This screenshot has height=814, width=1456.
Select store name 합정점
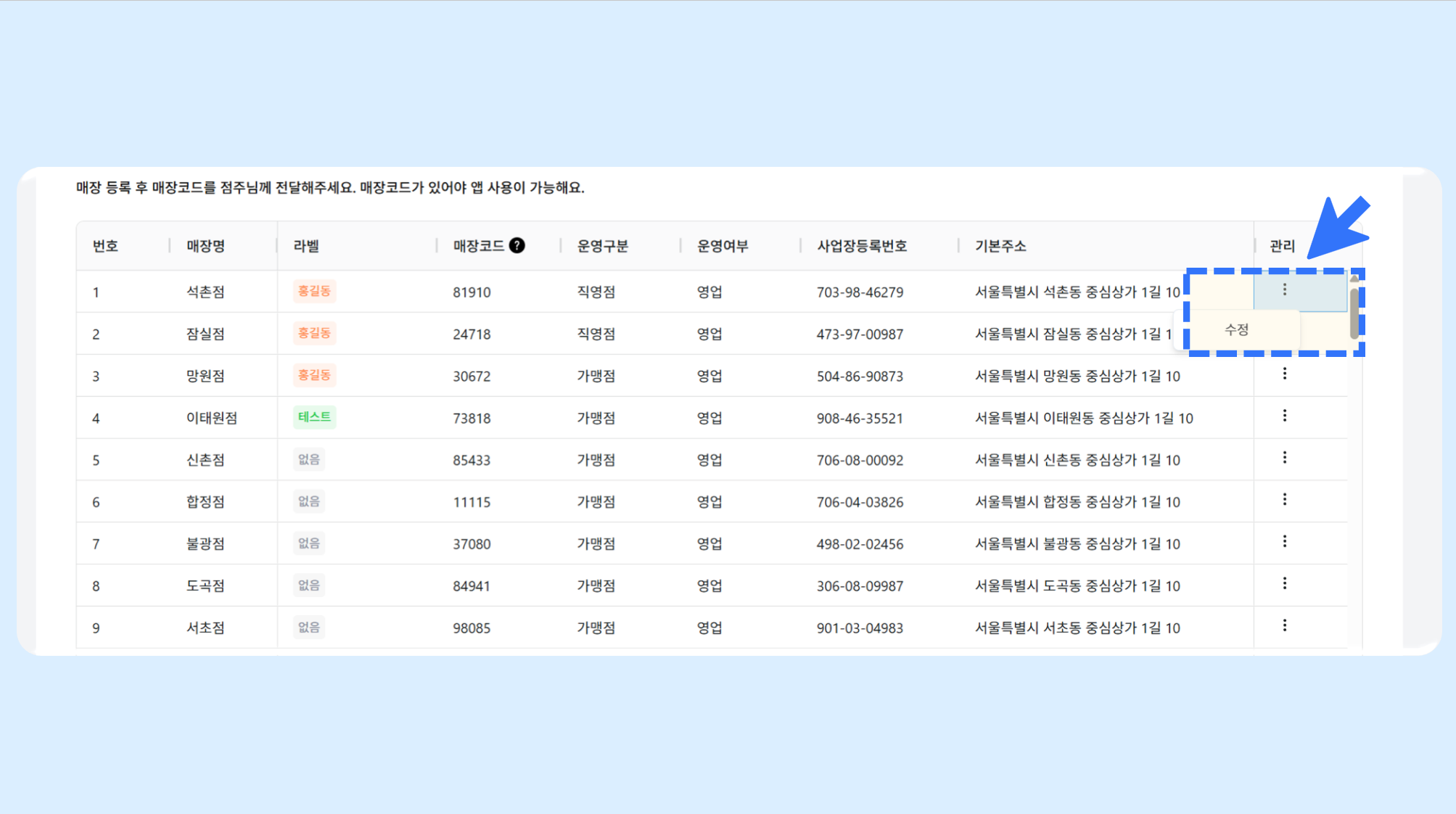(x=205, y=502)
